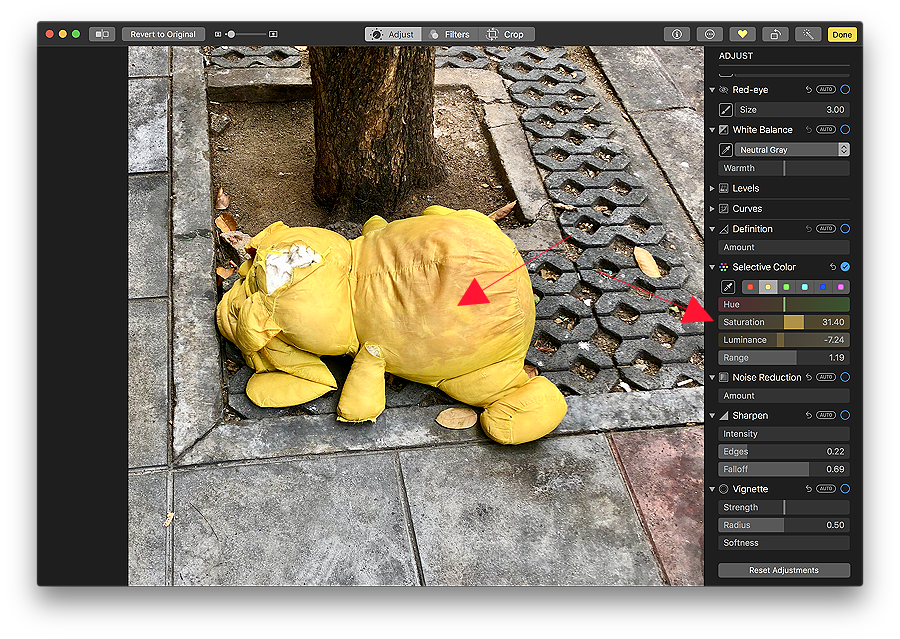Expand the Levels section
900x639 pixels.
point(712,188)
